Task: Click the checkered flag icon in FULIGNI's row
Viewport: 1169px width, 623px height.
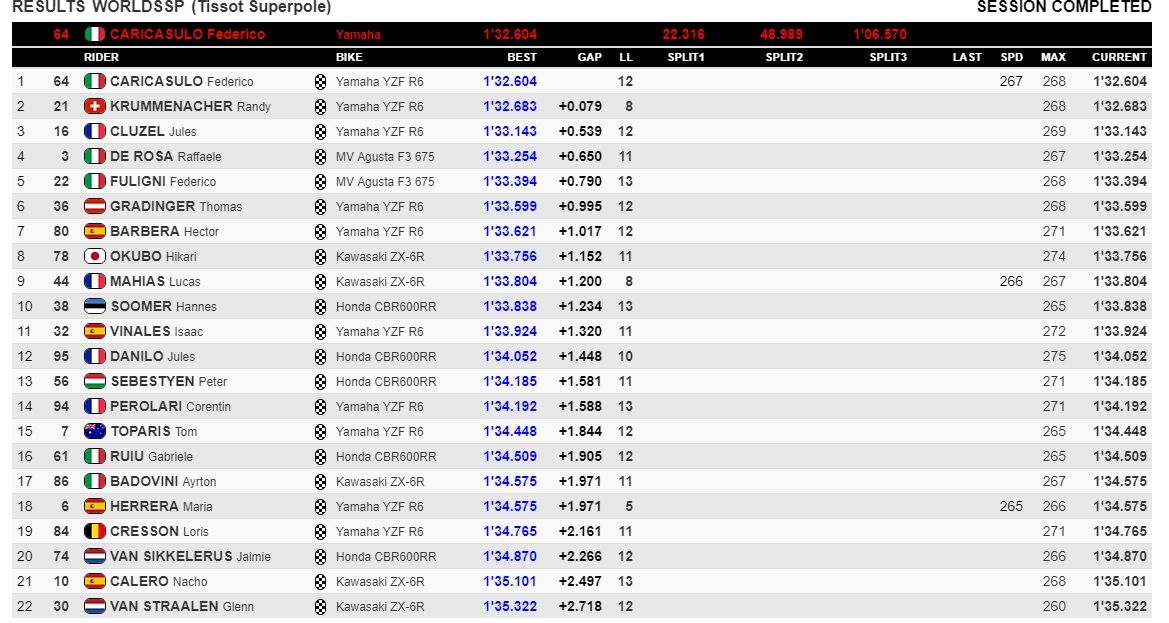Action: tap(321, 182)
